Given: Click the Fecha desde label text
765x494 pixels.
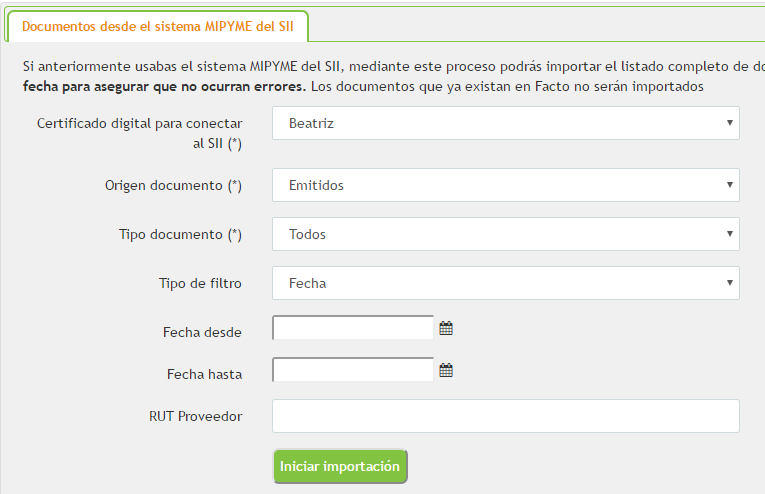Looking at the screenshot, I should pyautogui.click(x=202, y=332).
